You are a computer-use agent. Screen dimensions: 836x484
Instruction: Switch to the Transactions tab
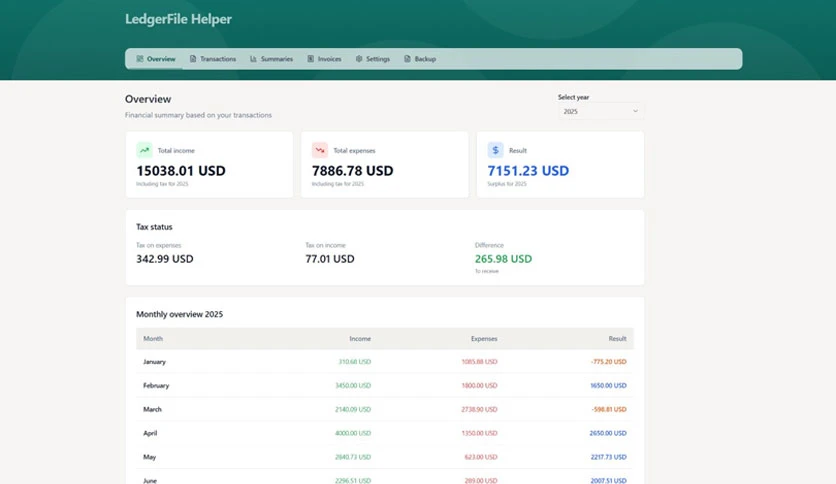pyautogui.click(x=213, y=59)
